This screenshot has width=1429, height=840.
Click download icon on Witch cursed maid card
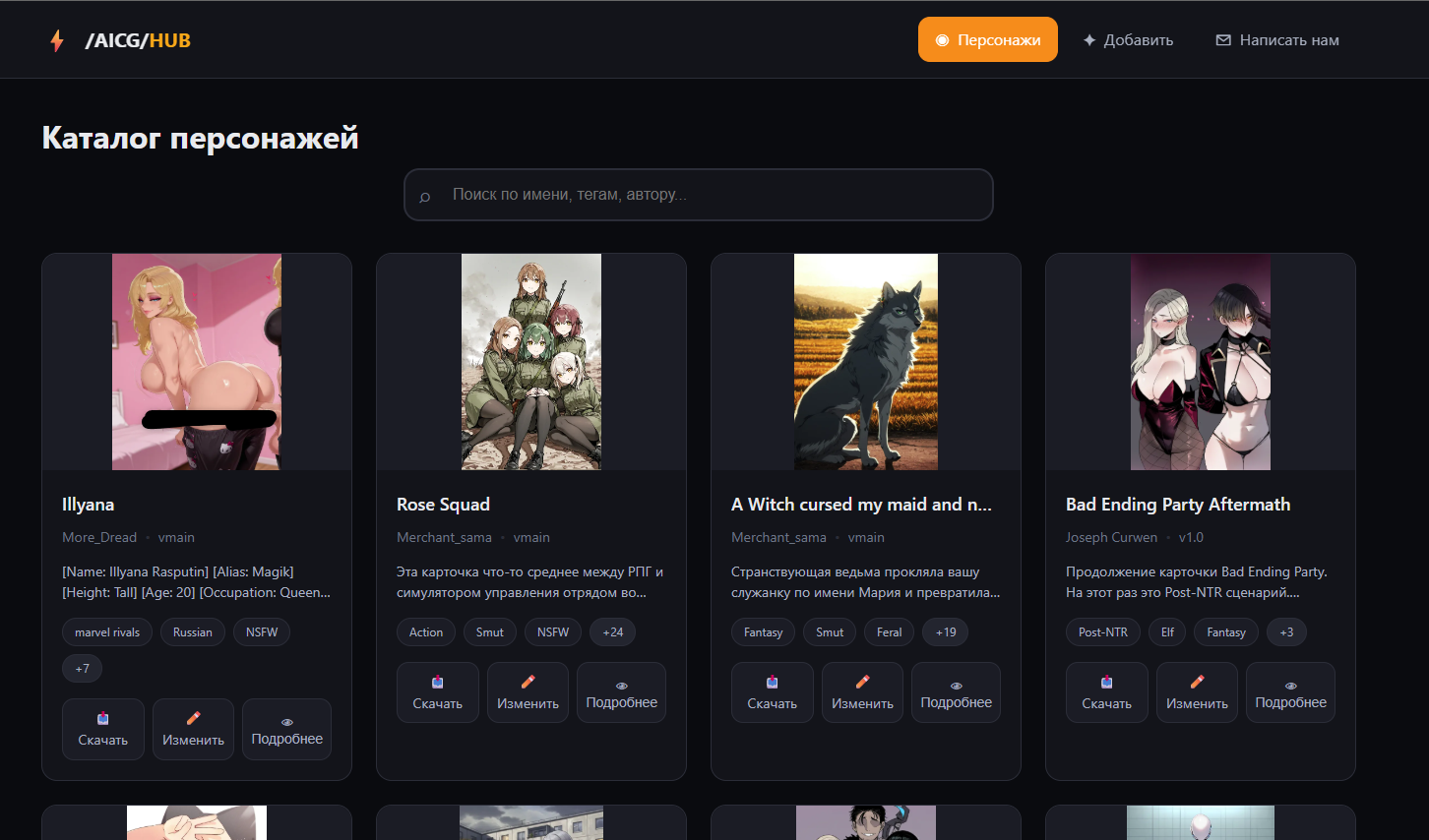(x=773, y=683)
